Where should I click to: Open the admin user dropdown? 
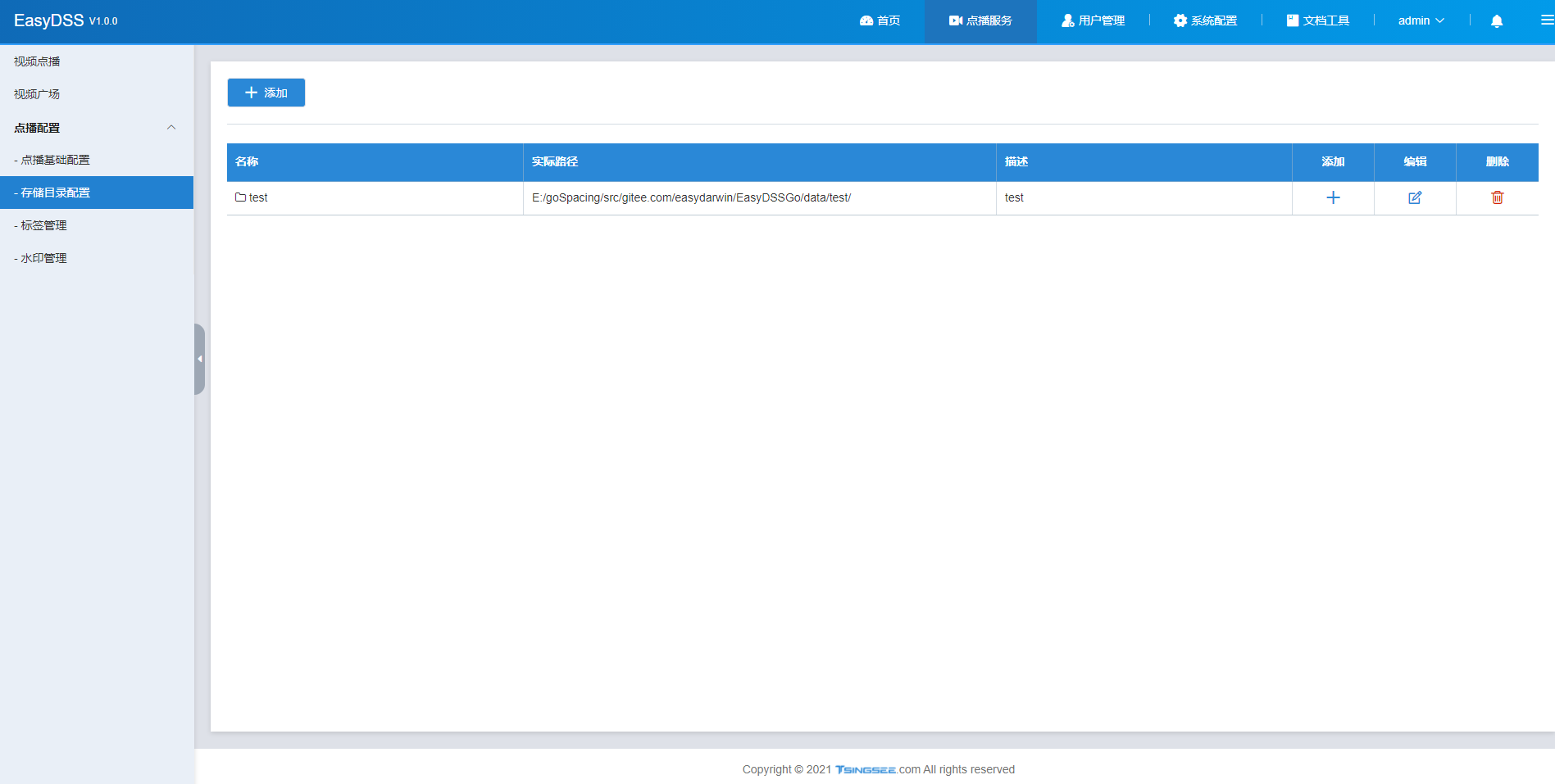point(1421,20)
